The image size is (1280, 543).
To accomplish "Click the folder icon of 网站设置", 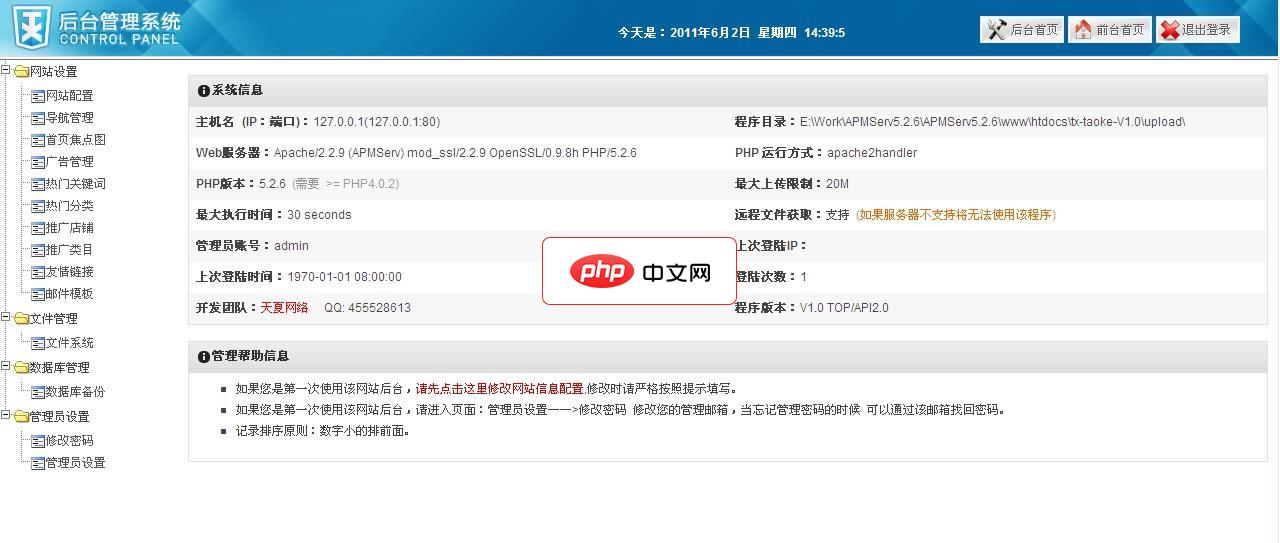I will [x=21, y=71].
